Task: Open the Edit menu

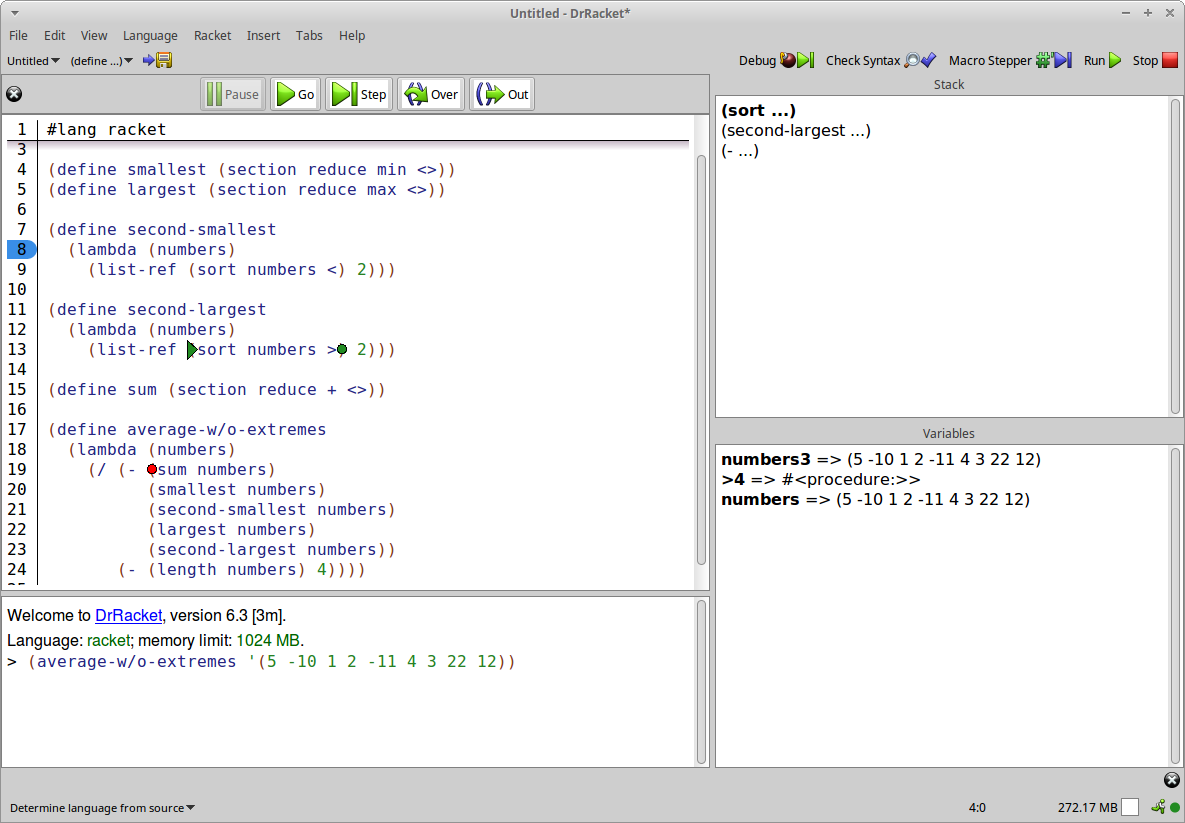Action: point(54,36)
